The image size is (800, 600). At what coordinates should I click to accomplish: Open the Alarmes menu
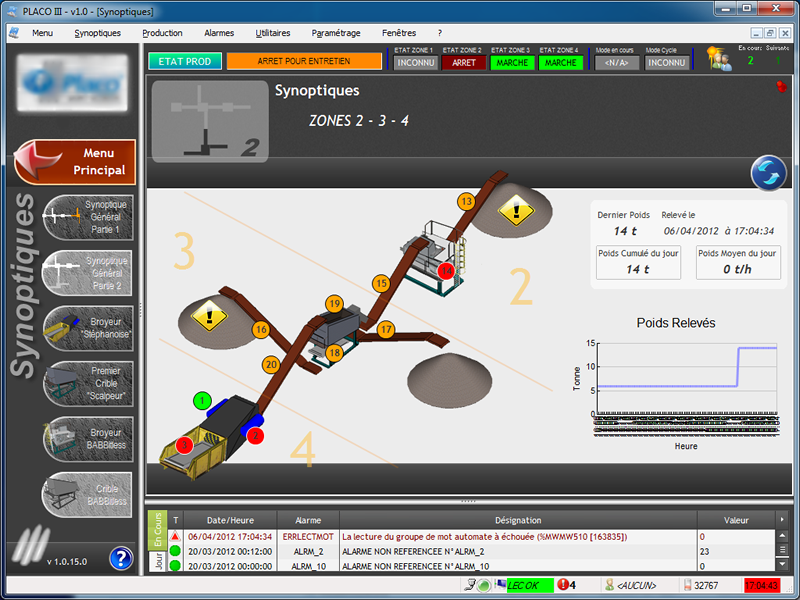click(219, 33)
